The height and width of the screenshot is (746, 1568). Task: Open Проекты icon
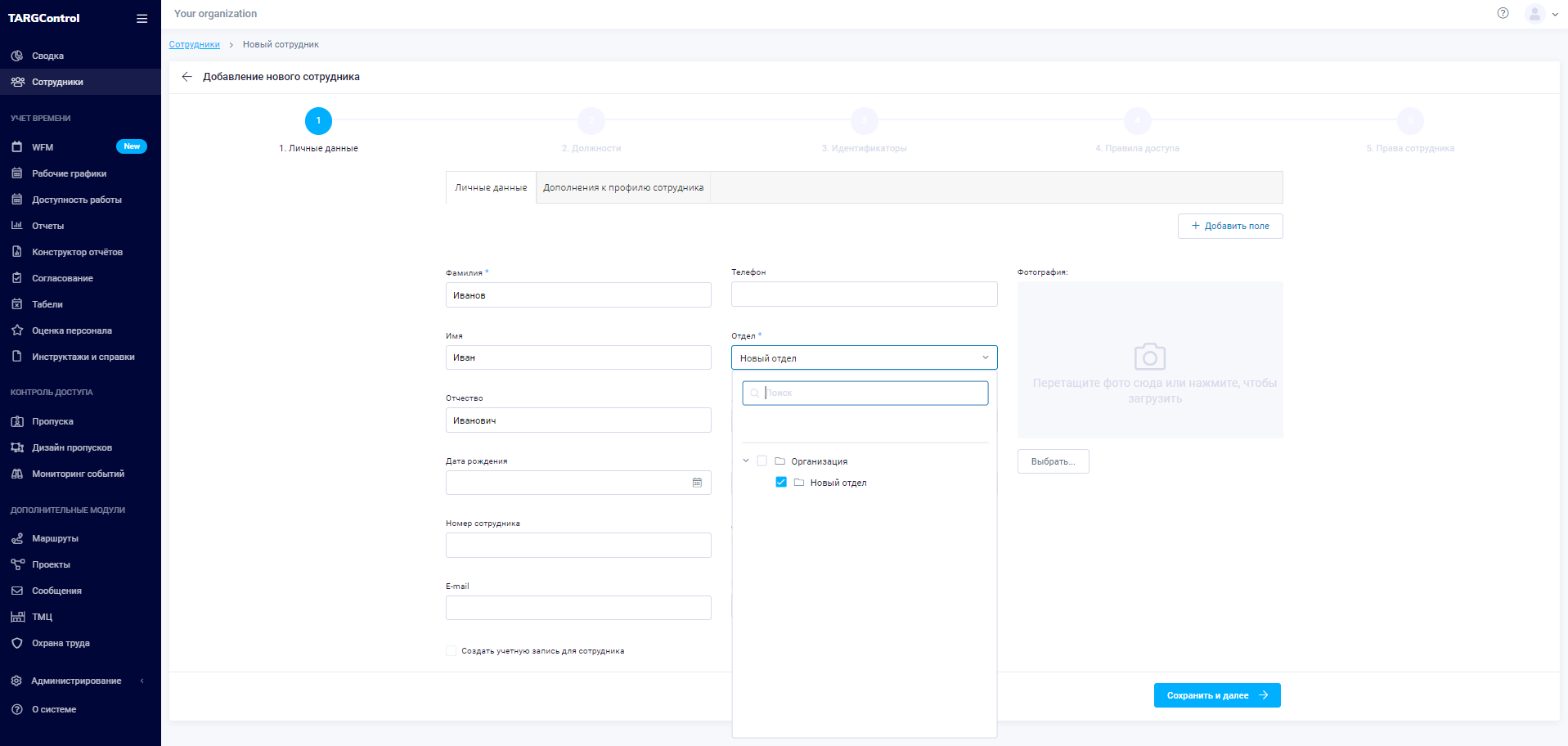pyautogui.click(x=17, y=564)
